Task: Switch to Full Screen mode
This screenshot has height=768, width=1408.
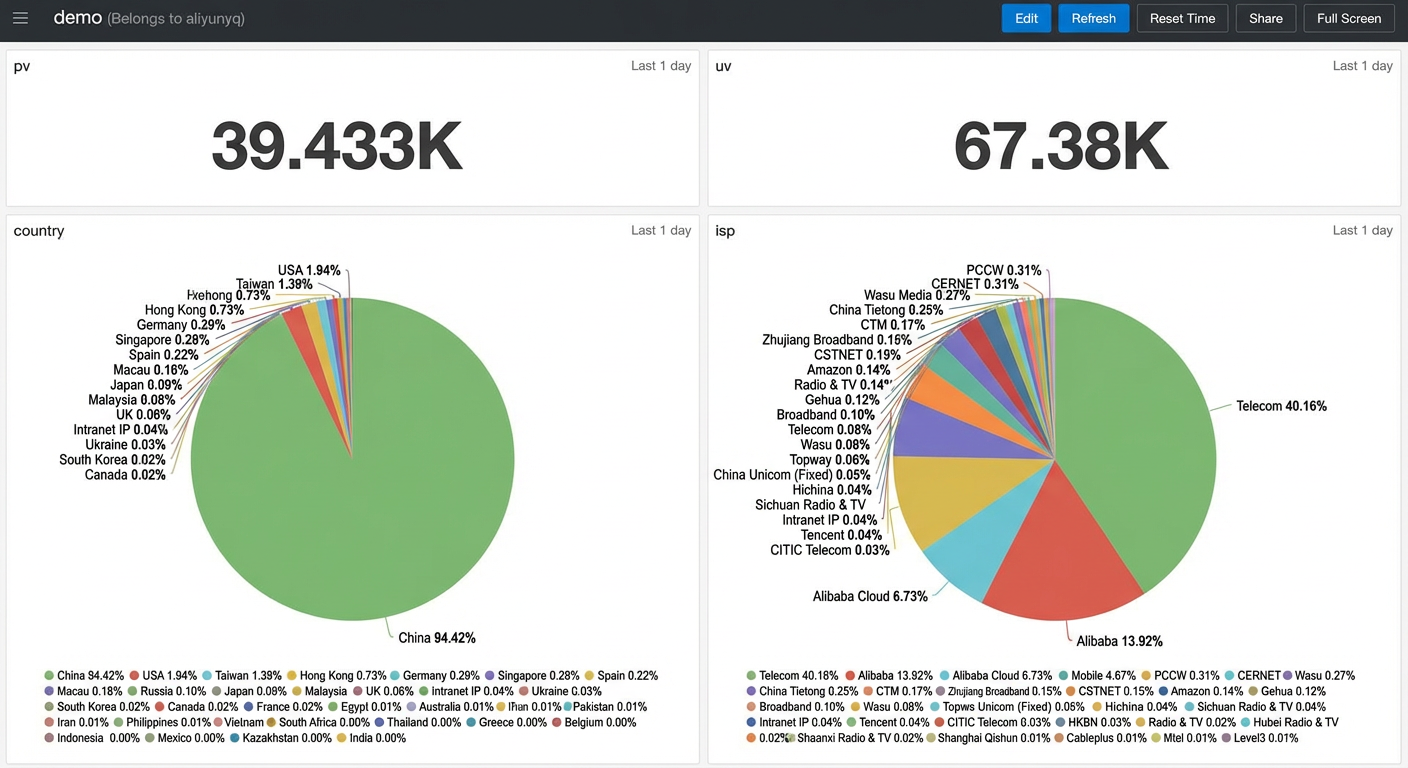Action: pos(1349,18)
